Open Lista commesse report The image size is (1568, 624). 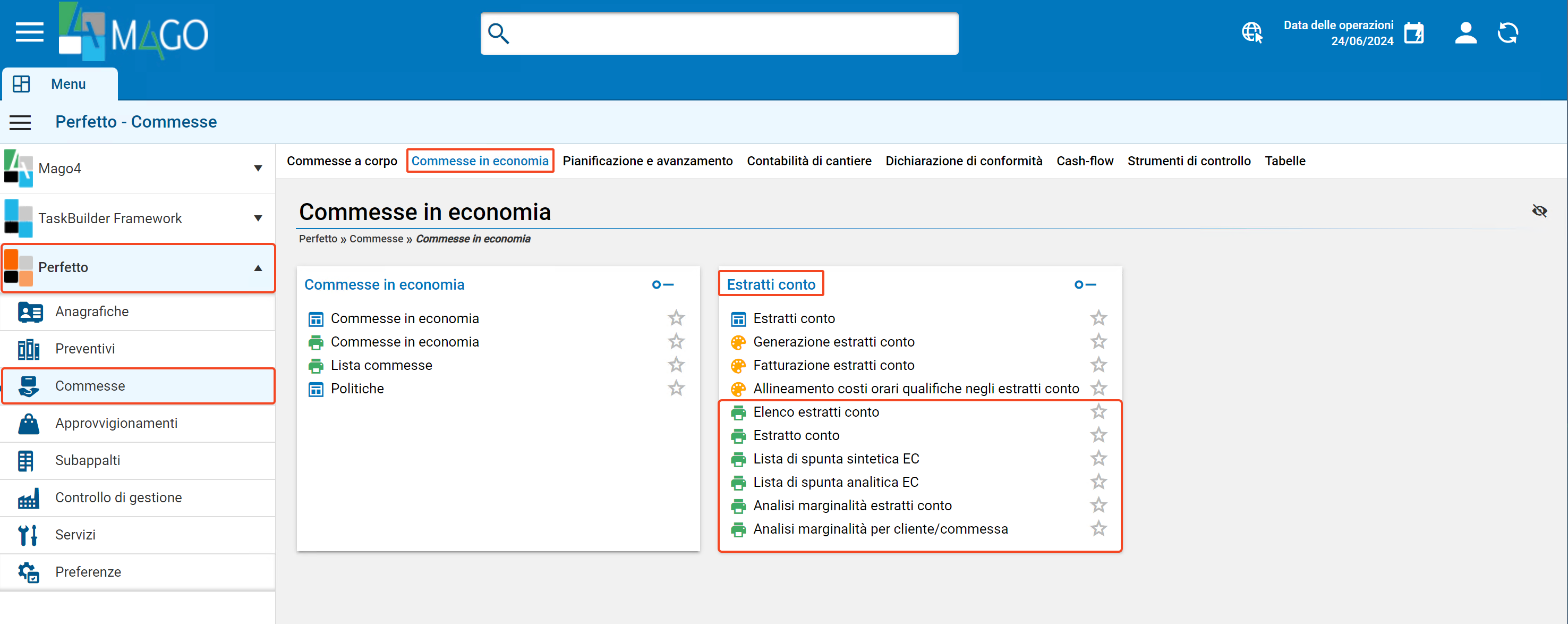[x=381, y=366]
